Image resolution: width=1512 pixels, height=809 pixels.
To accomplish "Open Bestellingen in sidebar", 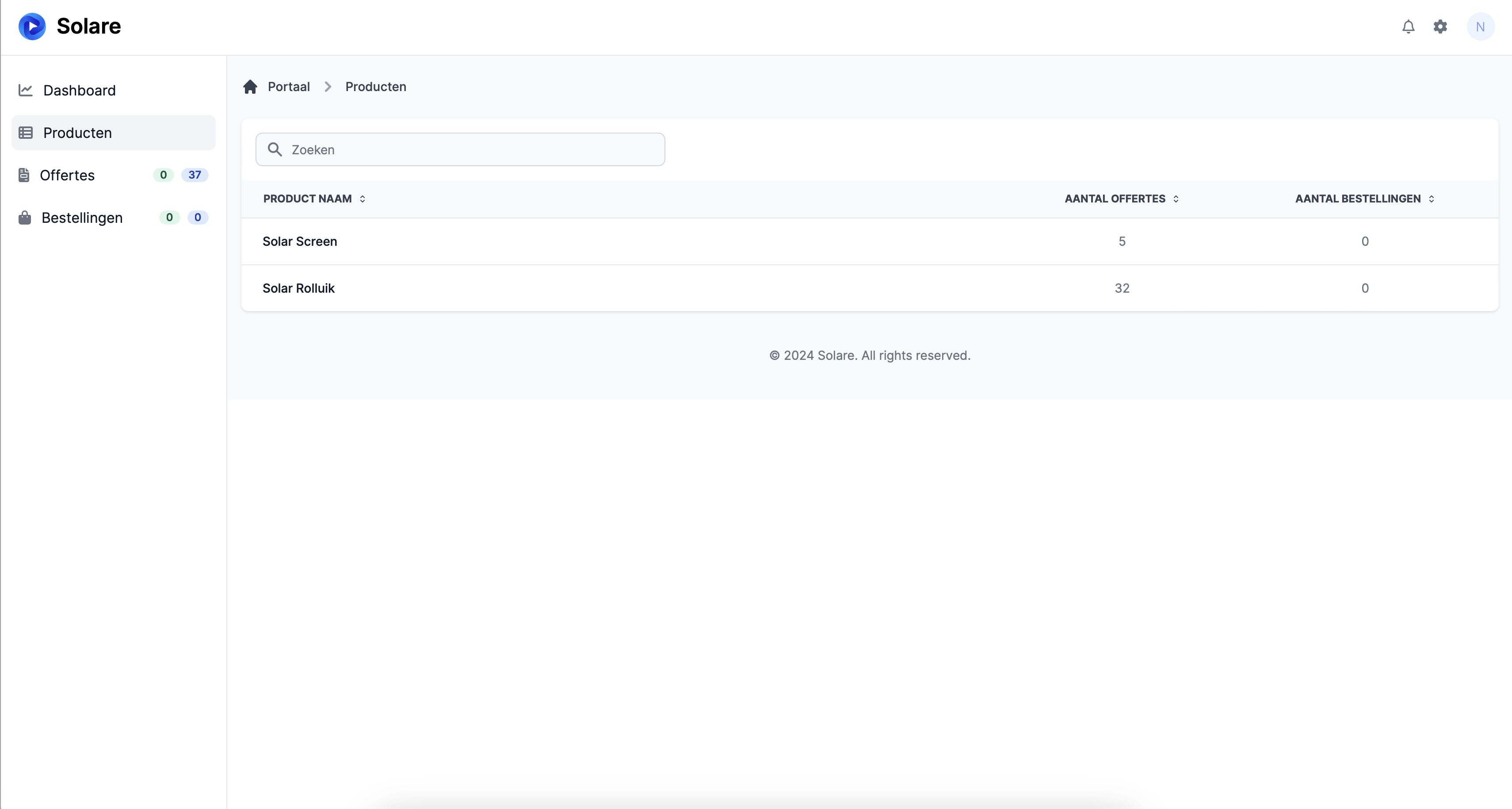I will tap(113, 217).
